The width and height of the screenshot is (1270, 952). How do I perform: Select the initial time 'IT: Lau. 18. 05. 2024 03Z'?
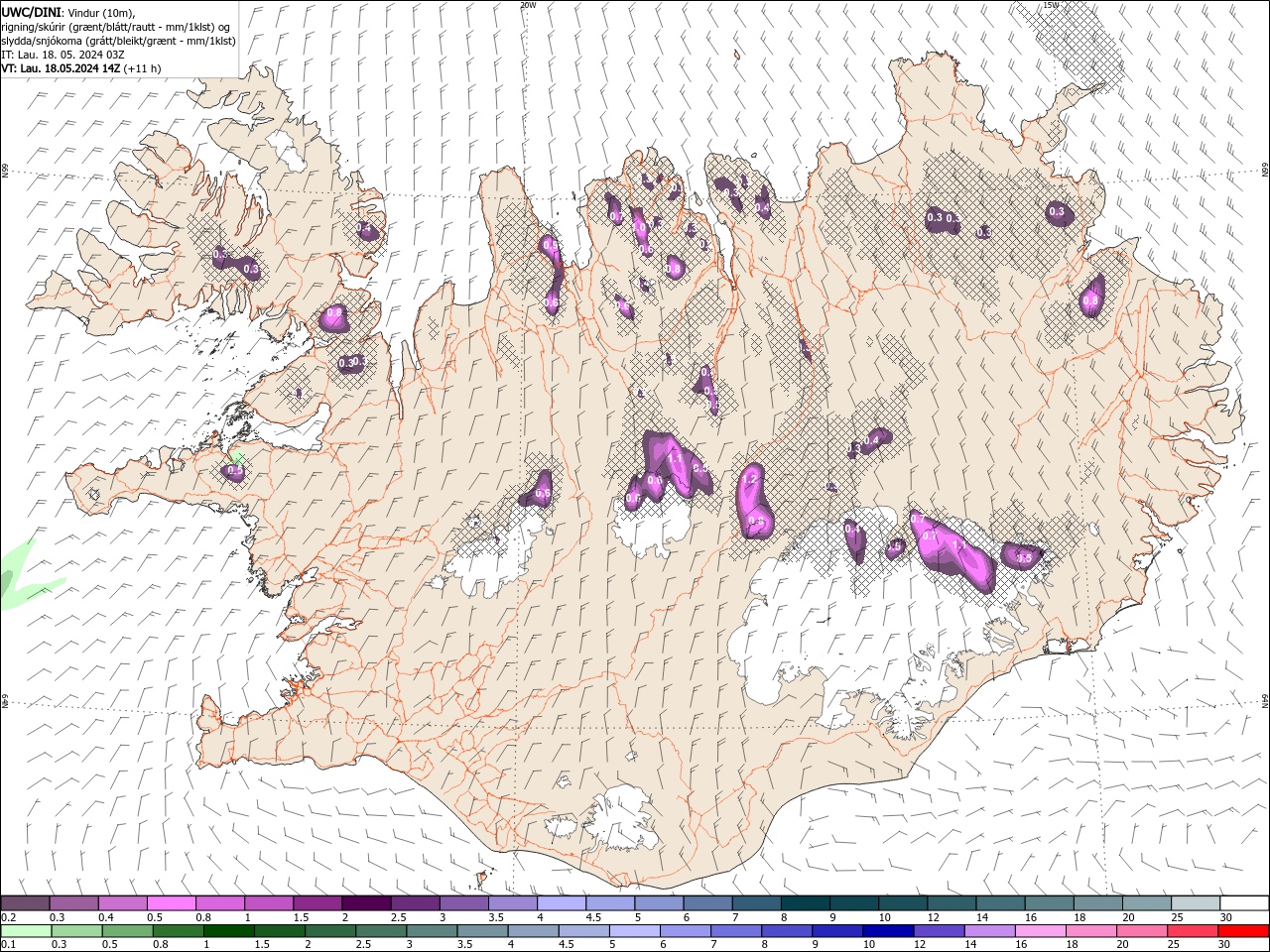(63, 55)
